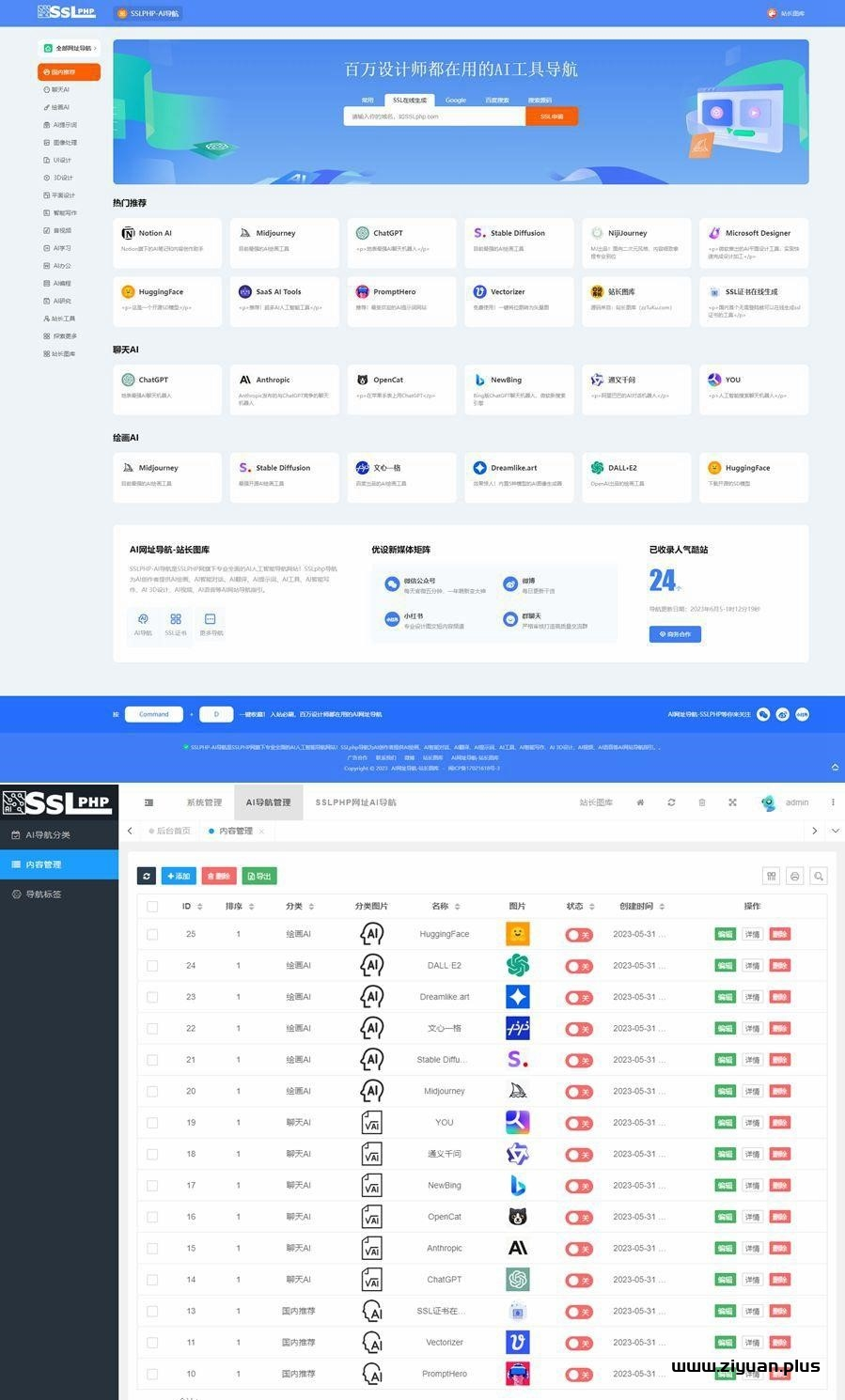Image resolution: width=845 pixels, height=1400 pixels.
Task: Tick the checkbox for the ID 13 row
Action: [152, 1311]
